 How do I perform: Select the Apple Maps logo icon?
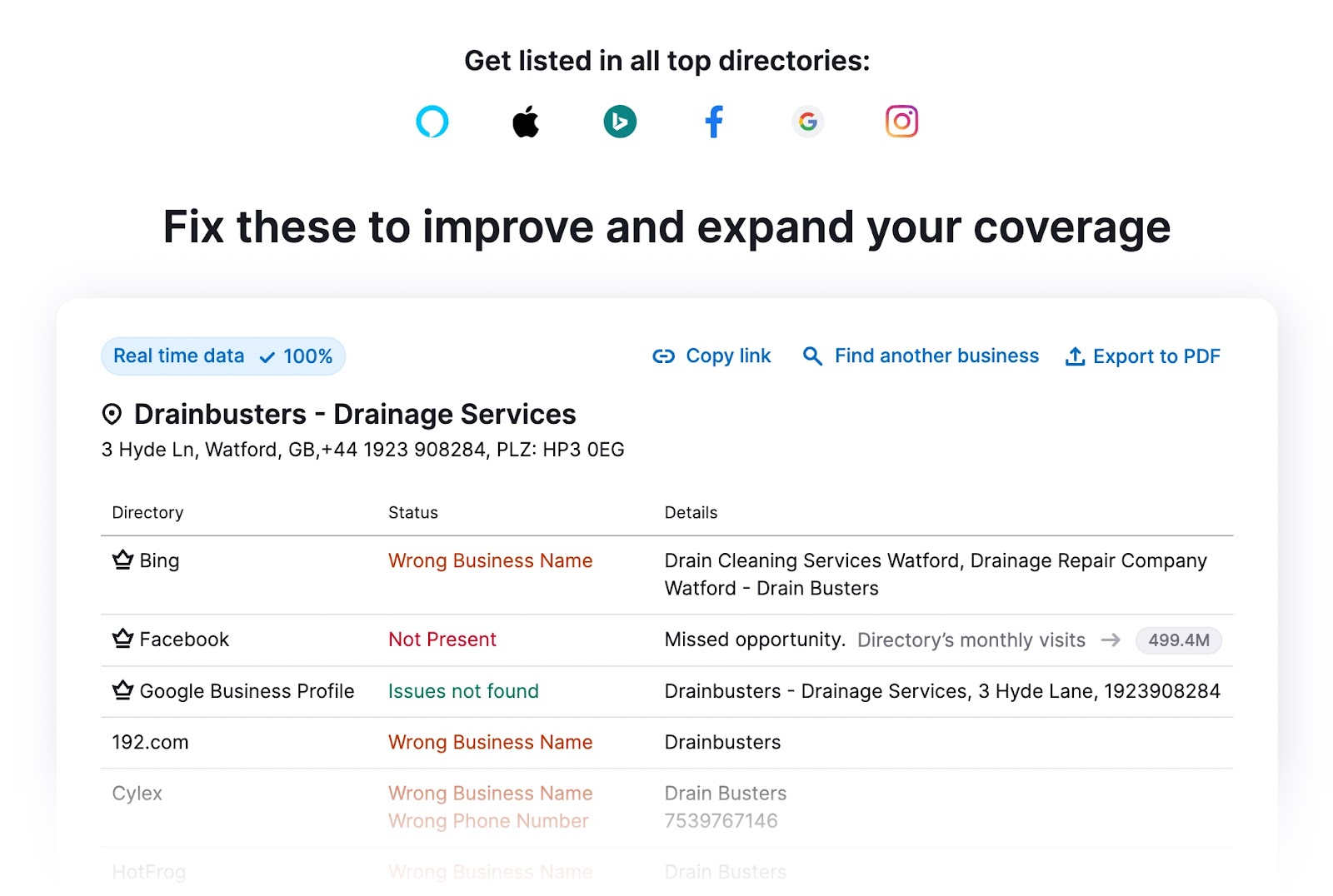point(526,120)
